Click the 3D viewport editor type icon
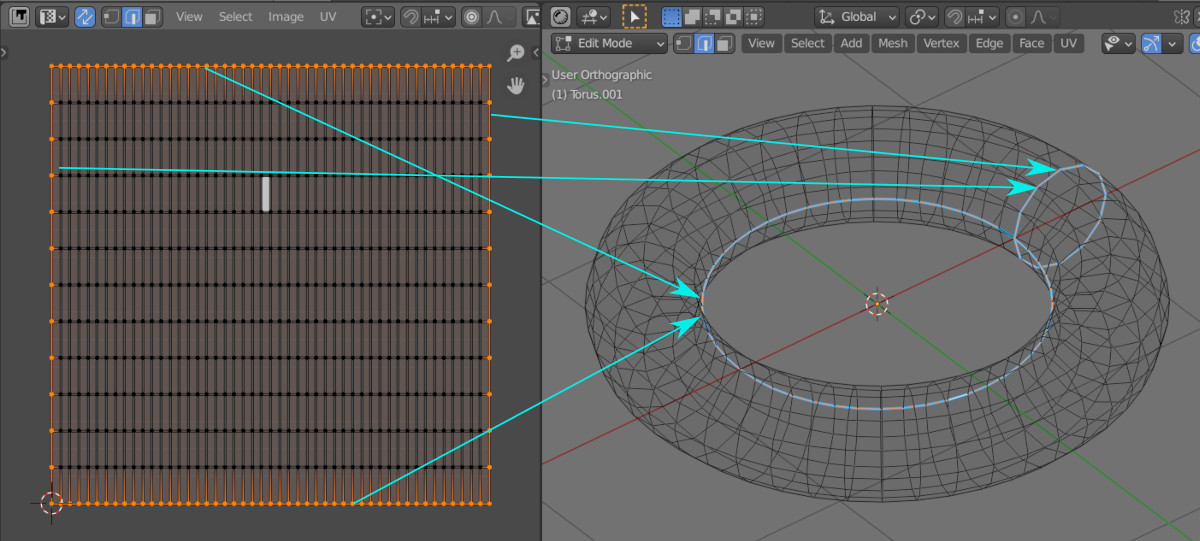This screenshot has height=541, width=1200. (560, 17)
